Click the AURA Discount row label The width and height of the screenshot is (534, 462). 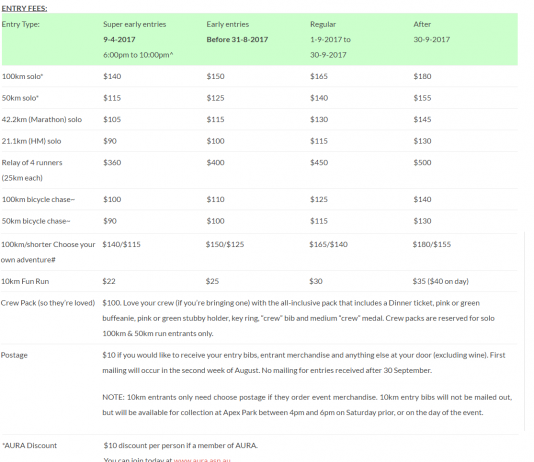(x=30, y=446)
